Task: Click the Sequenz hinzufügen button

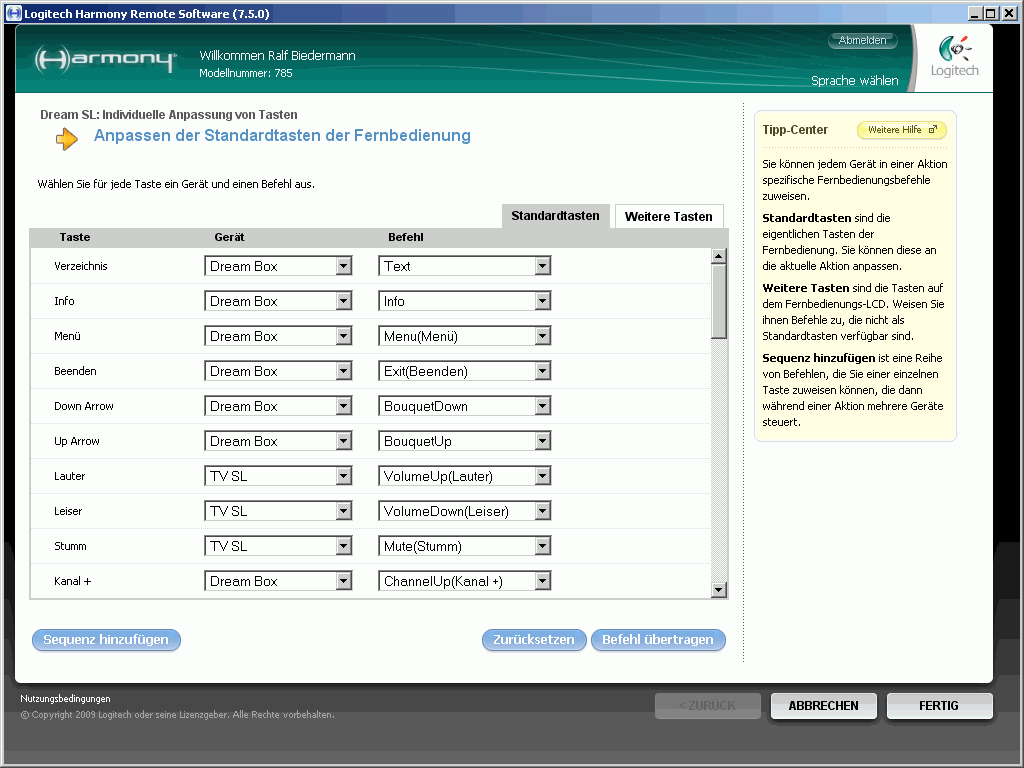Action: [x=106, y=640]
